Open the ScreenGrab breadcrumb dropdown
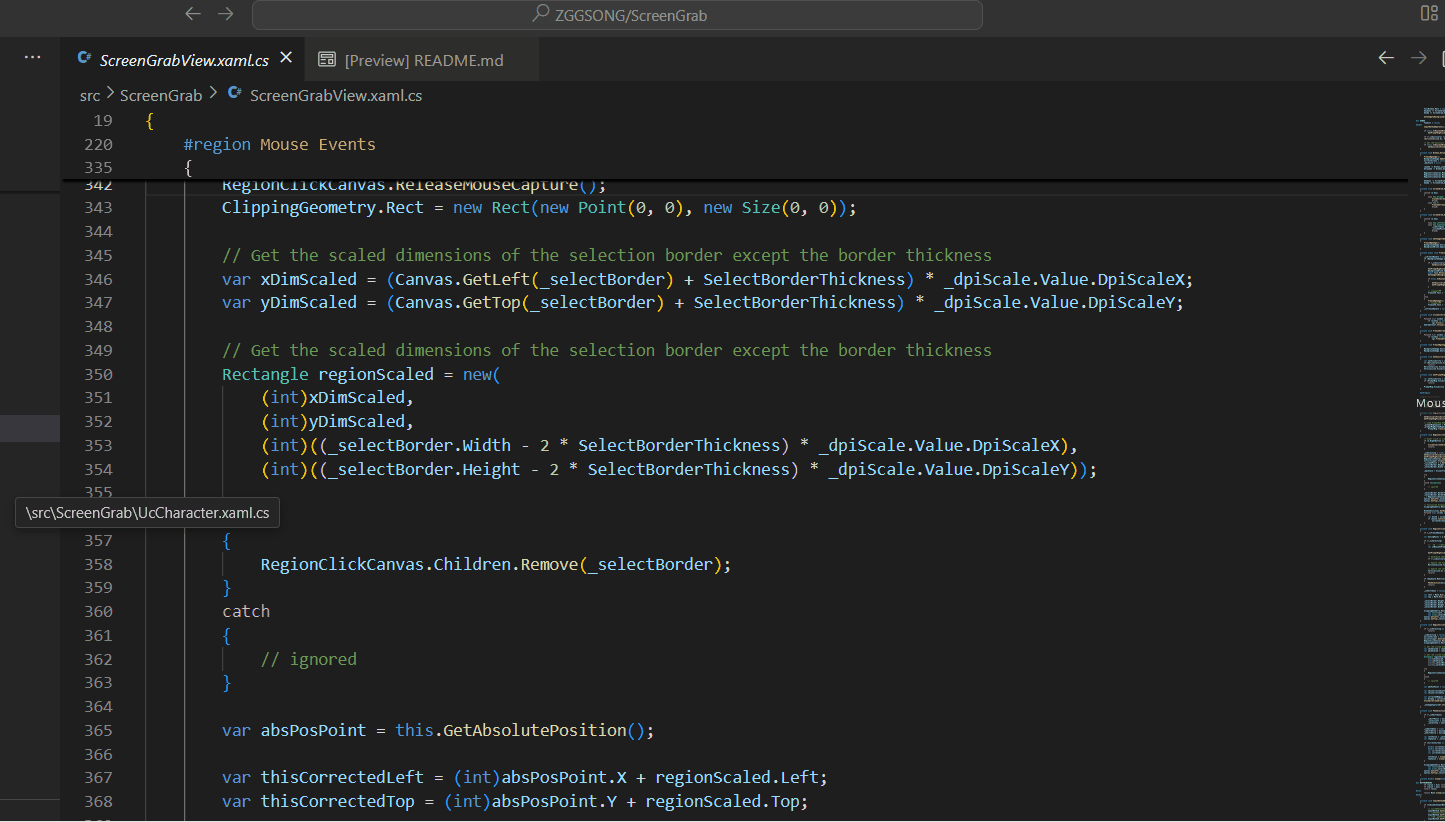 161,95
